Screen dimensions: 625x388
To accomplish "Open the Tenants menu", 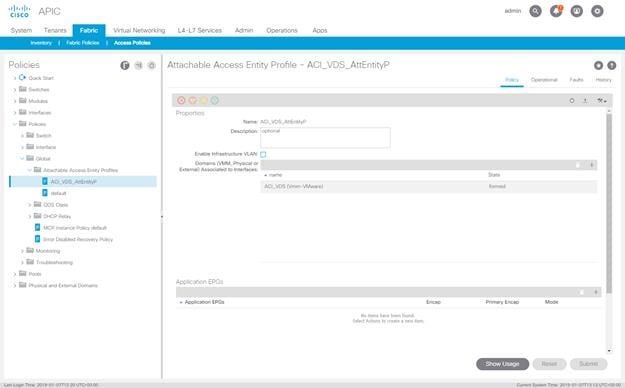I will tap(55, 30).
